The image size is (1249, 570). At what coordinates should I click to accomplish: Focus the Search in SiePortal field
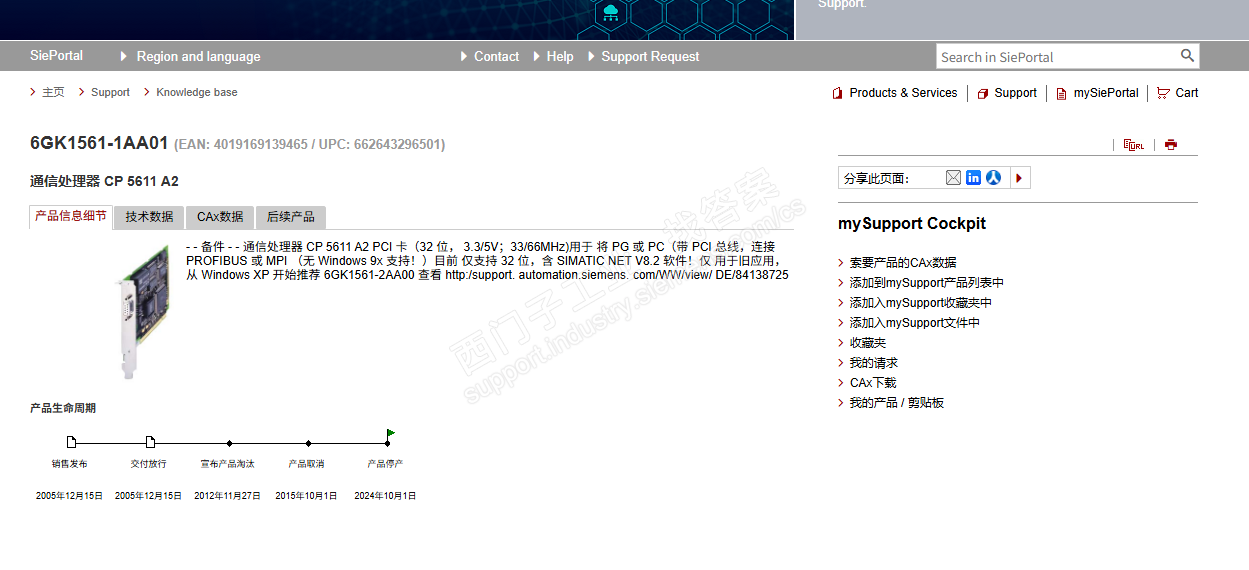click(1056, 57)
